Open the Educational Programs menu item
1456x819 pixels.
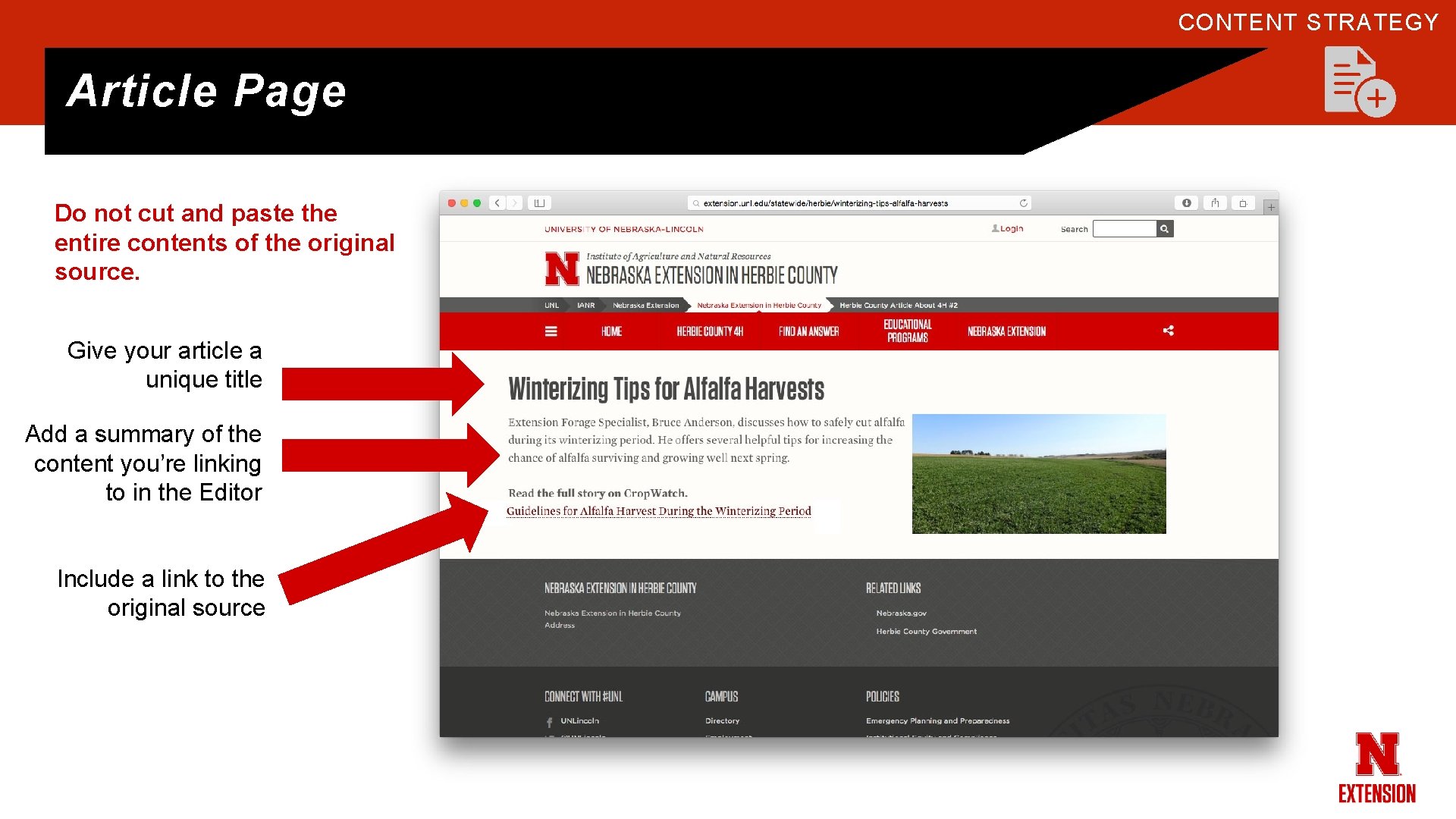click(908, 331)
